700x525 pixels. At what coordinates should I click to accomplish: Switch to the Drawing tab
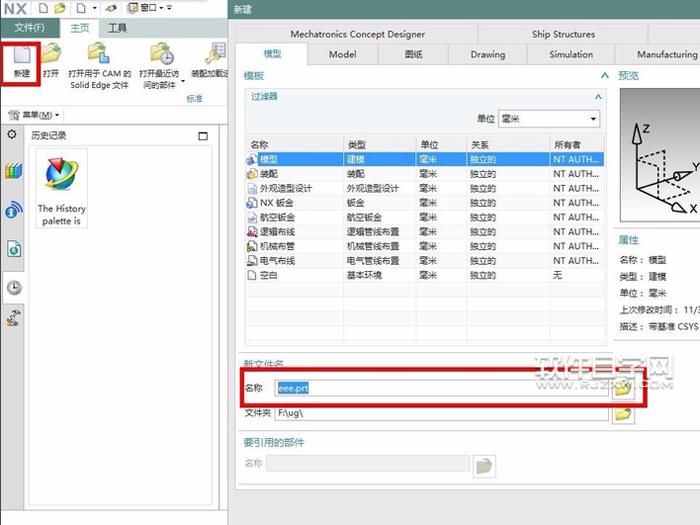coord(488,55)
